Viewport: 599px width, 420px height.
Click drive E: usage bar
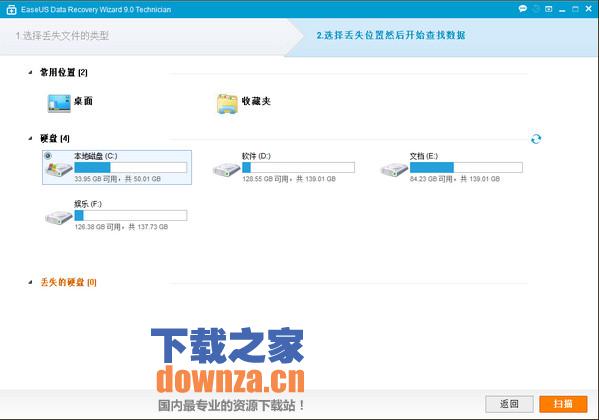[x=466, y=167]
